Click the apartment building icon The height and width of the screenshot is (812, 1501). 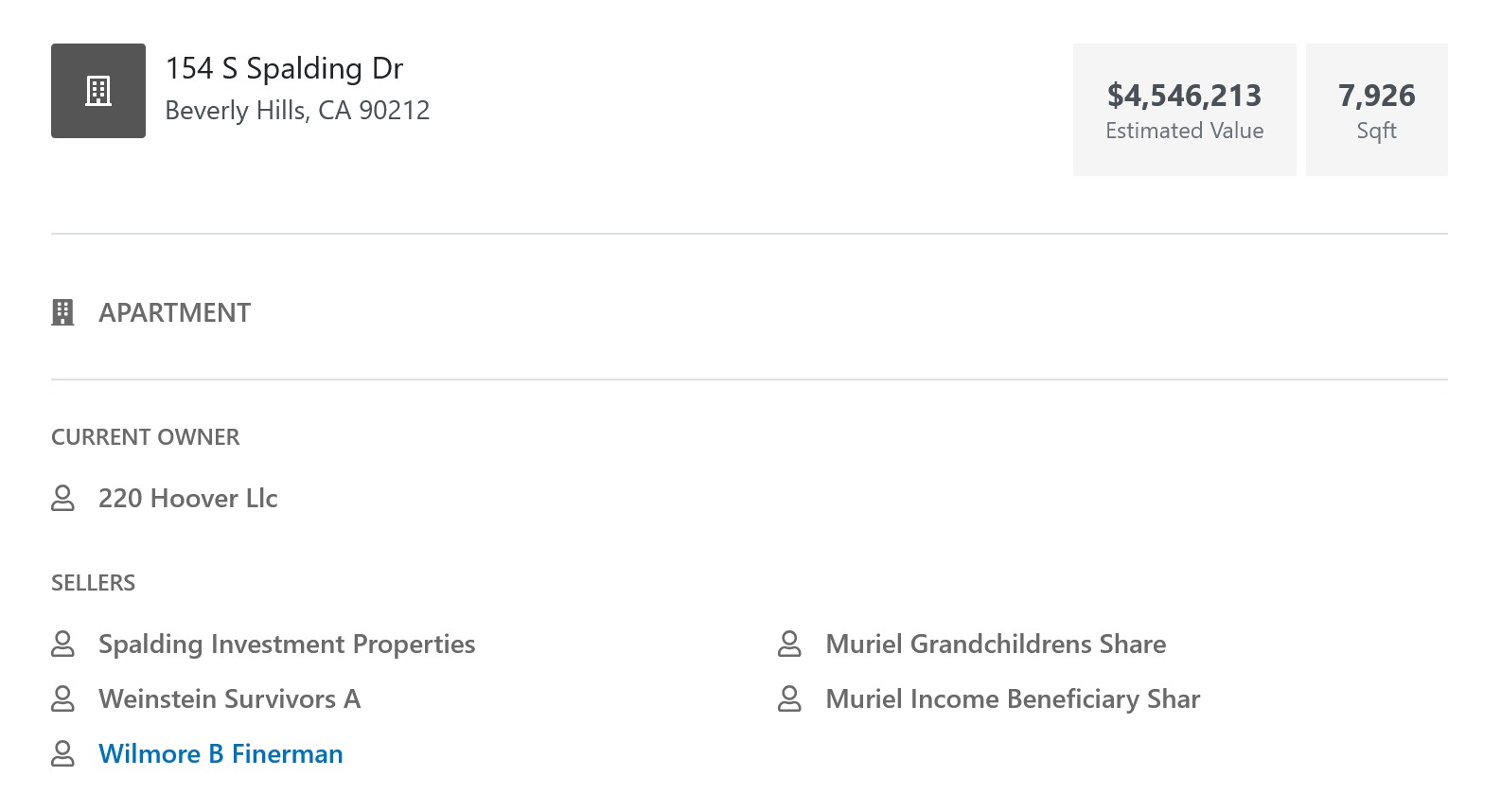click(62, 312)
